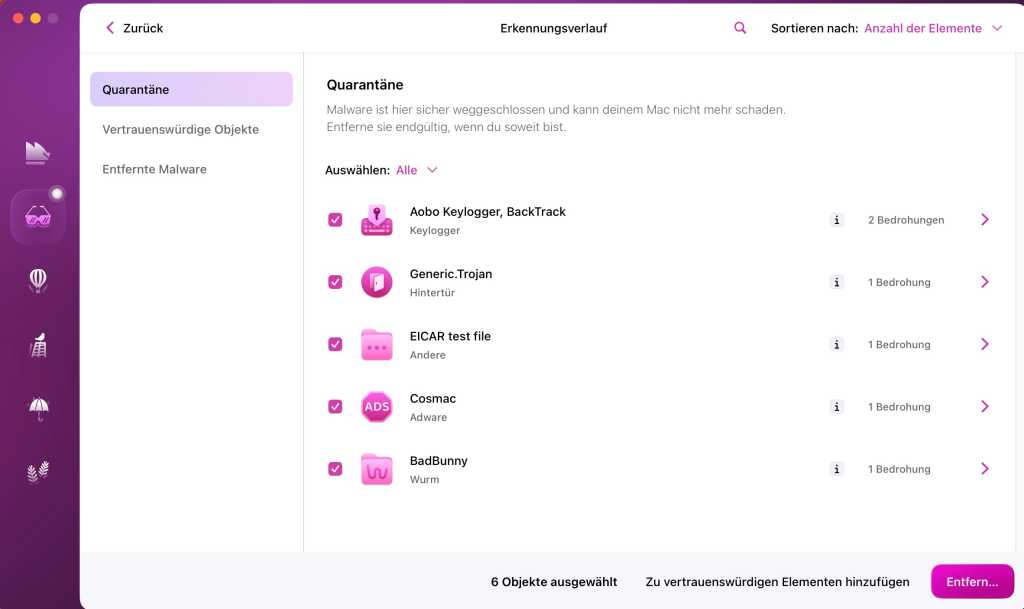The width and height of the screenshot is (1024, 609).
Task: Go back with the Zurück button
Action: [134, 28]
